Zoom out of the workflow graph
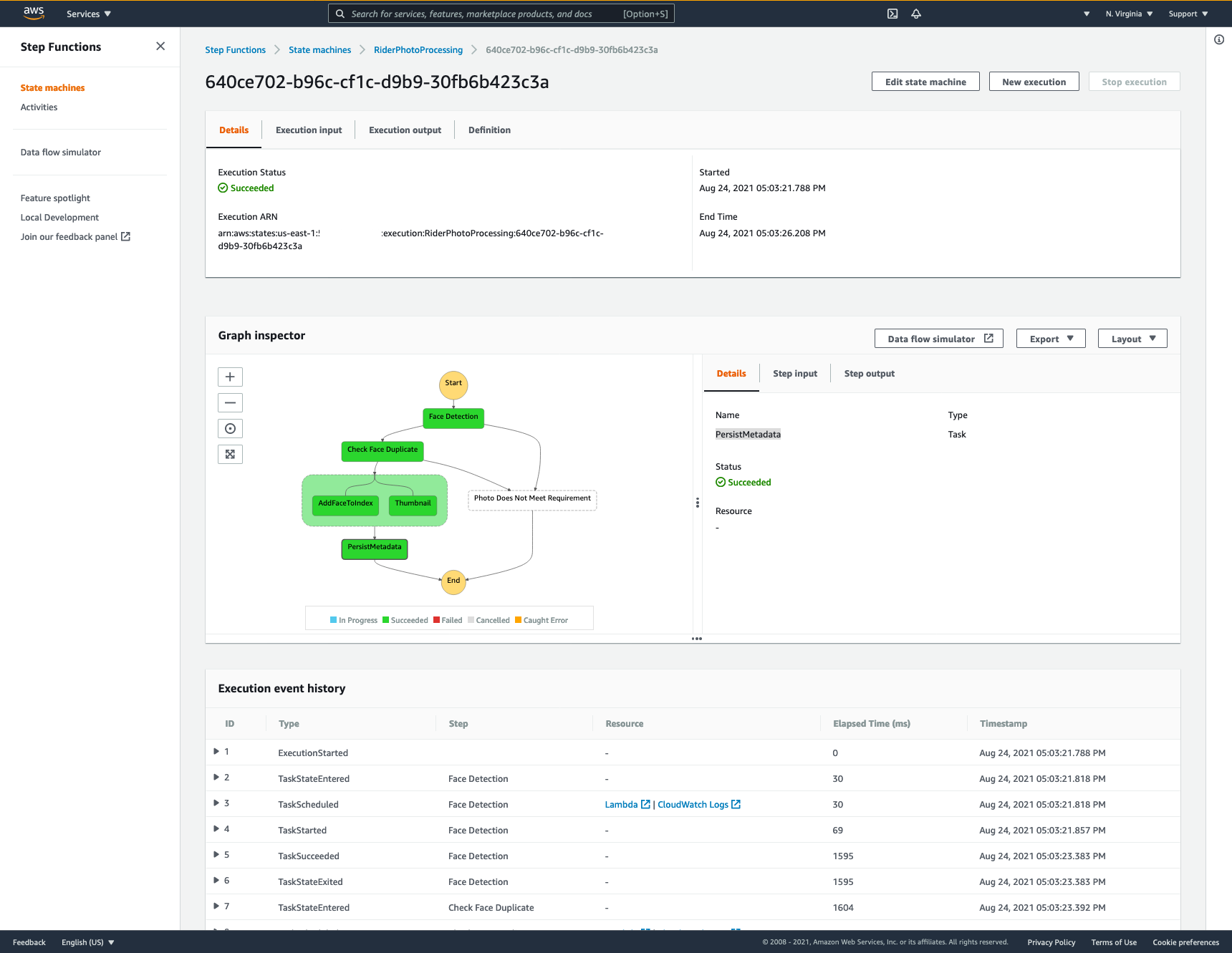The height and width of the screenshot is (953, 1232). [230, 402]
